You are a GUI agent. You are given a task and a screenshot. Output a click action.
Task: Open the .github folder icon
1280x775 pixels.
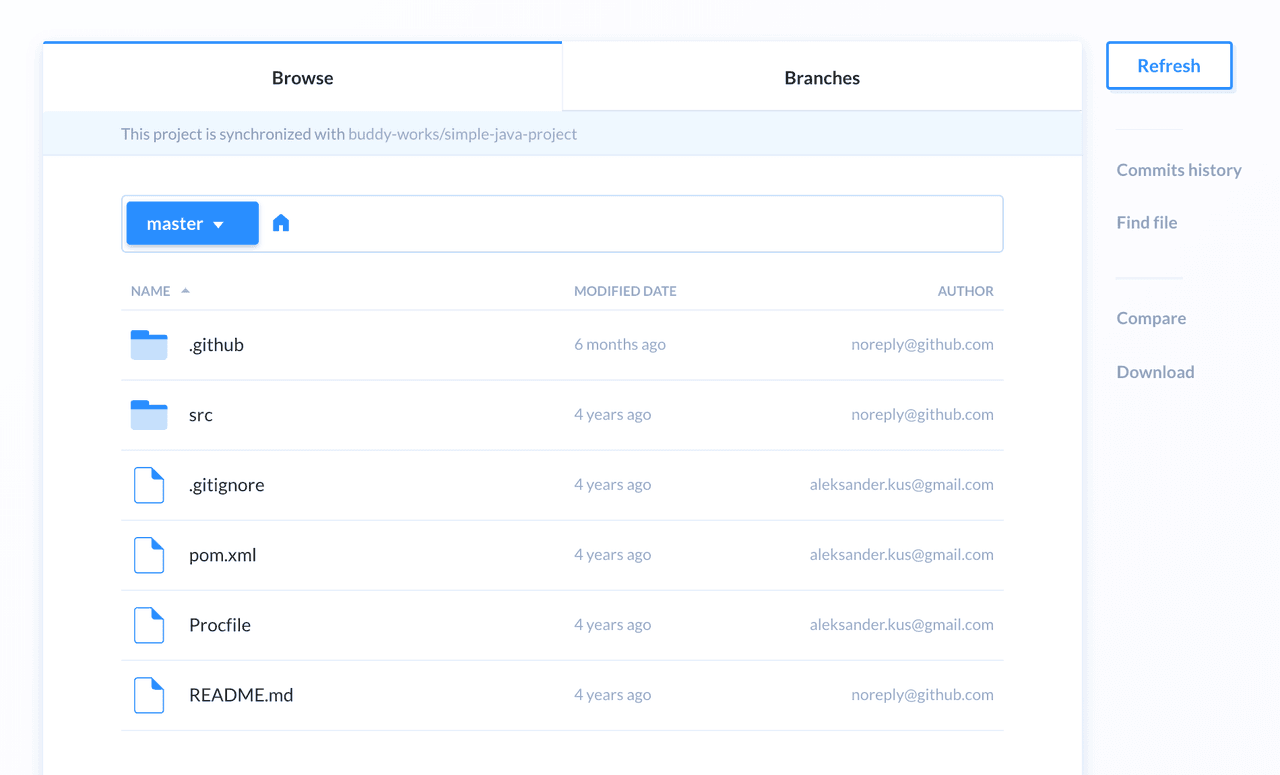tap(148, 344)
